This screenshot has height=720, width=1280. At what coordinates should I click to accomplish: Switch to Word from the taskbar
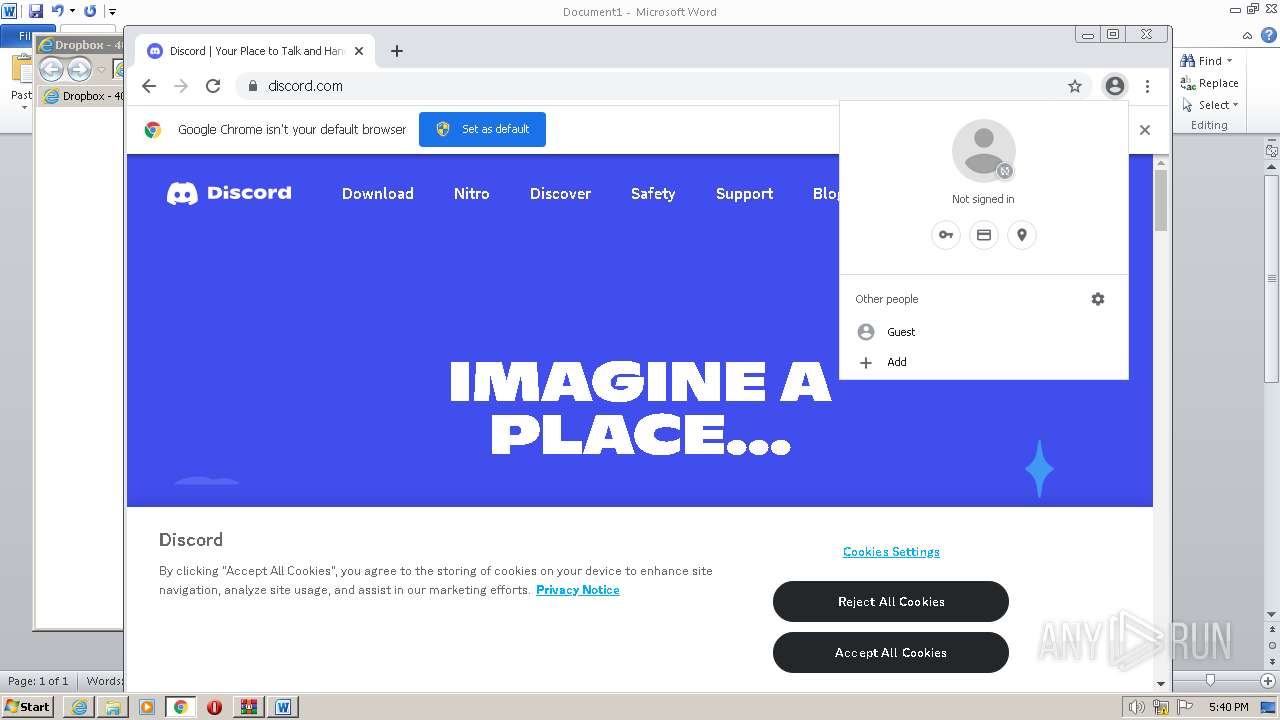click(283, 707)
